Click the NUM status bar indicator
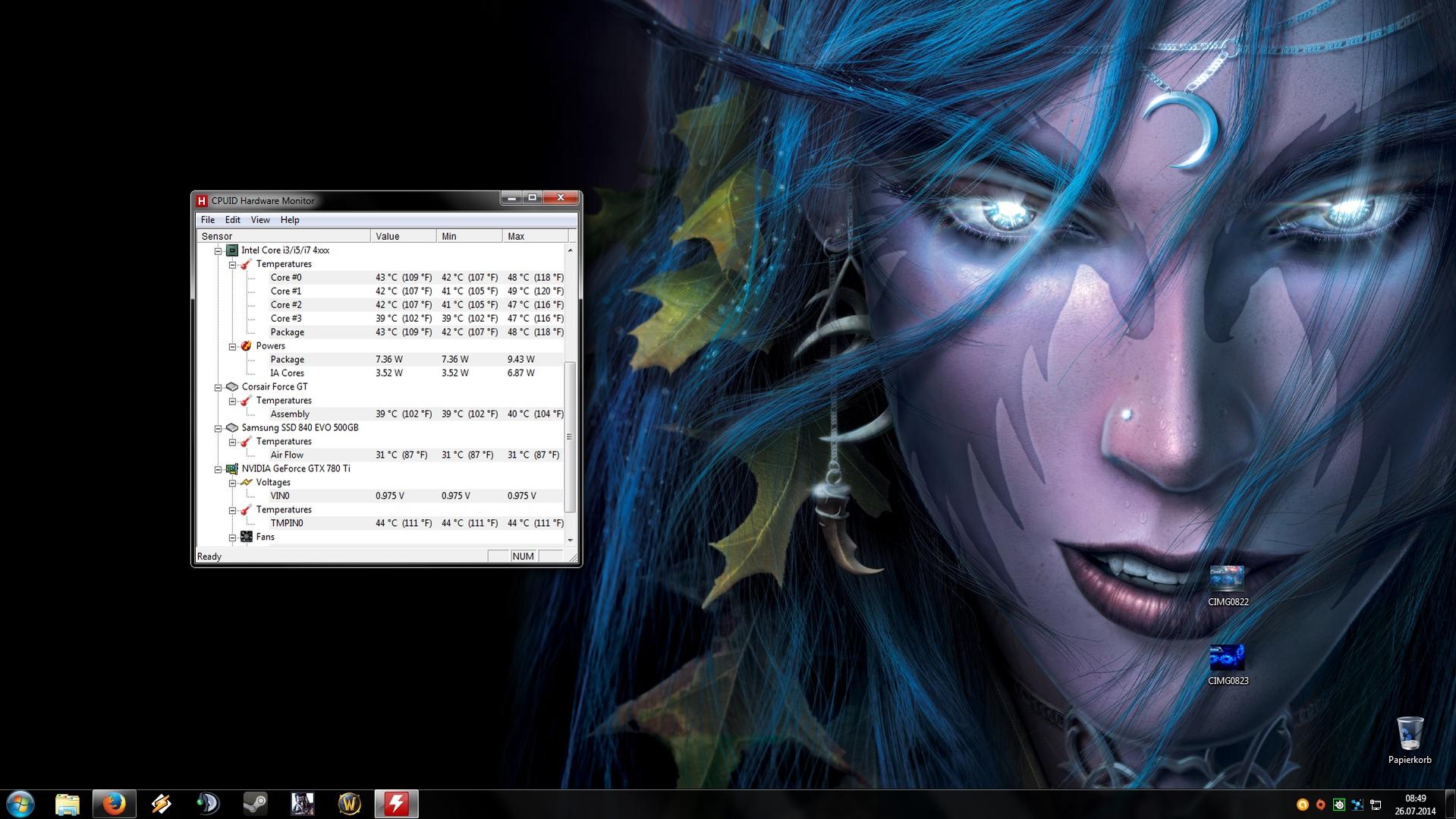 pos(524,556)
